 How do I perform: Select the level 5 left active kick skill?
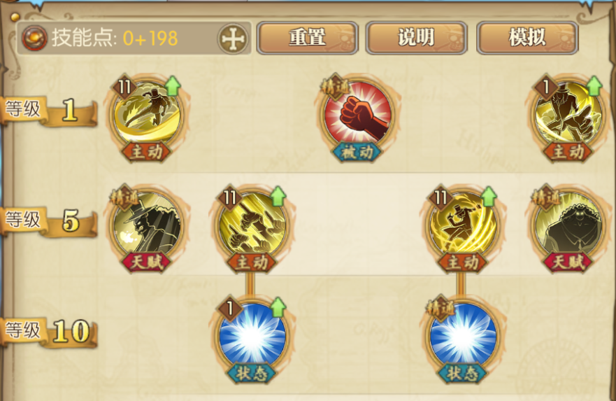point(252,225)
